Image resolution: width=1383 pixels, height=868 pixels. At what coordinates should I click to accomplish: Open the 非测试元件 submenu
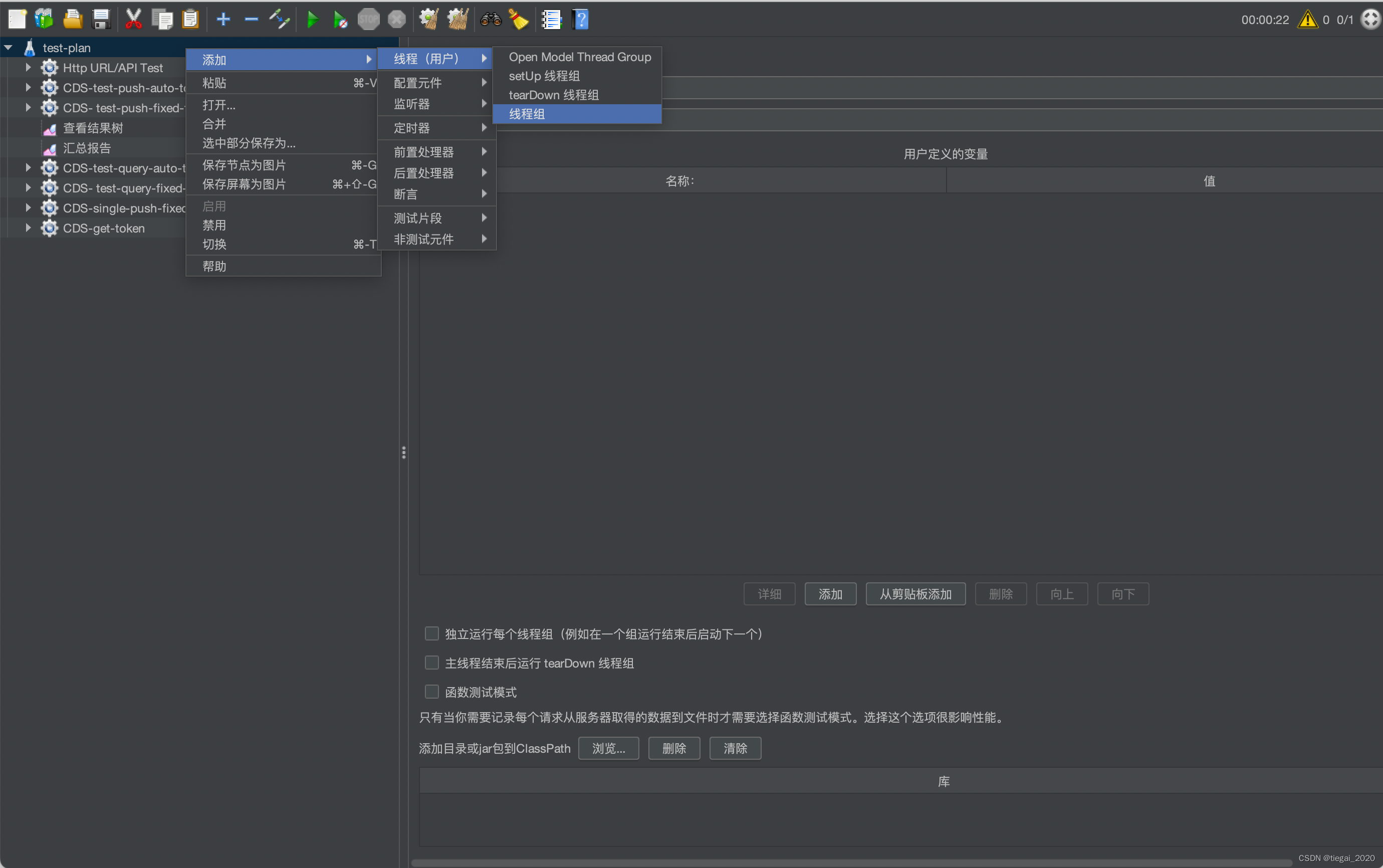pos(437,240)
